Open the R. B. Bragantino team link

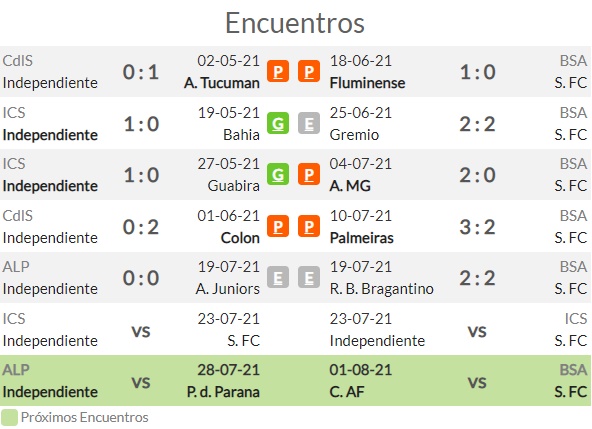(x=381, y=289)
